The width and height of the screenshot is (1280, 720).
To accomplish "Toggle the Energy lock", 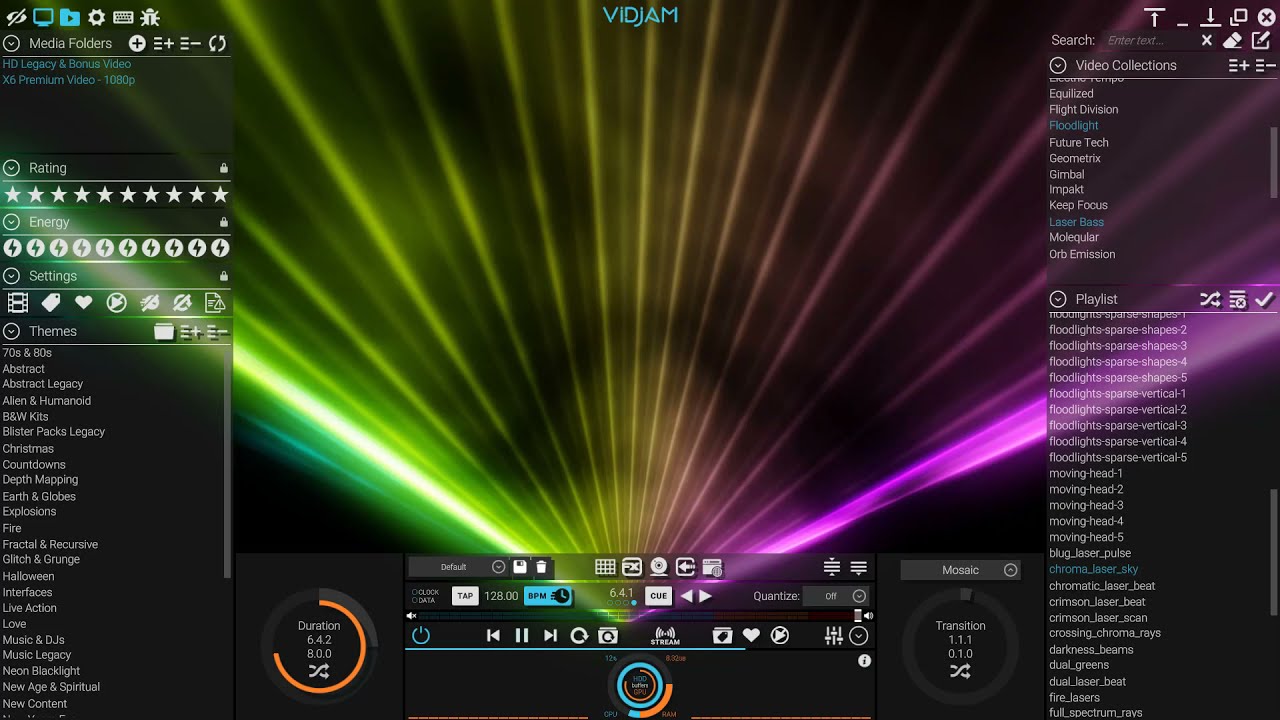I will 223,222.
